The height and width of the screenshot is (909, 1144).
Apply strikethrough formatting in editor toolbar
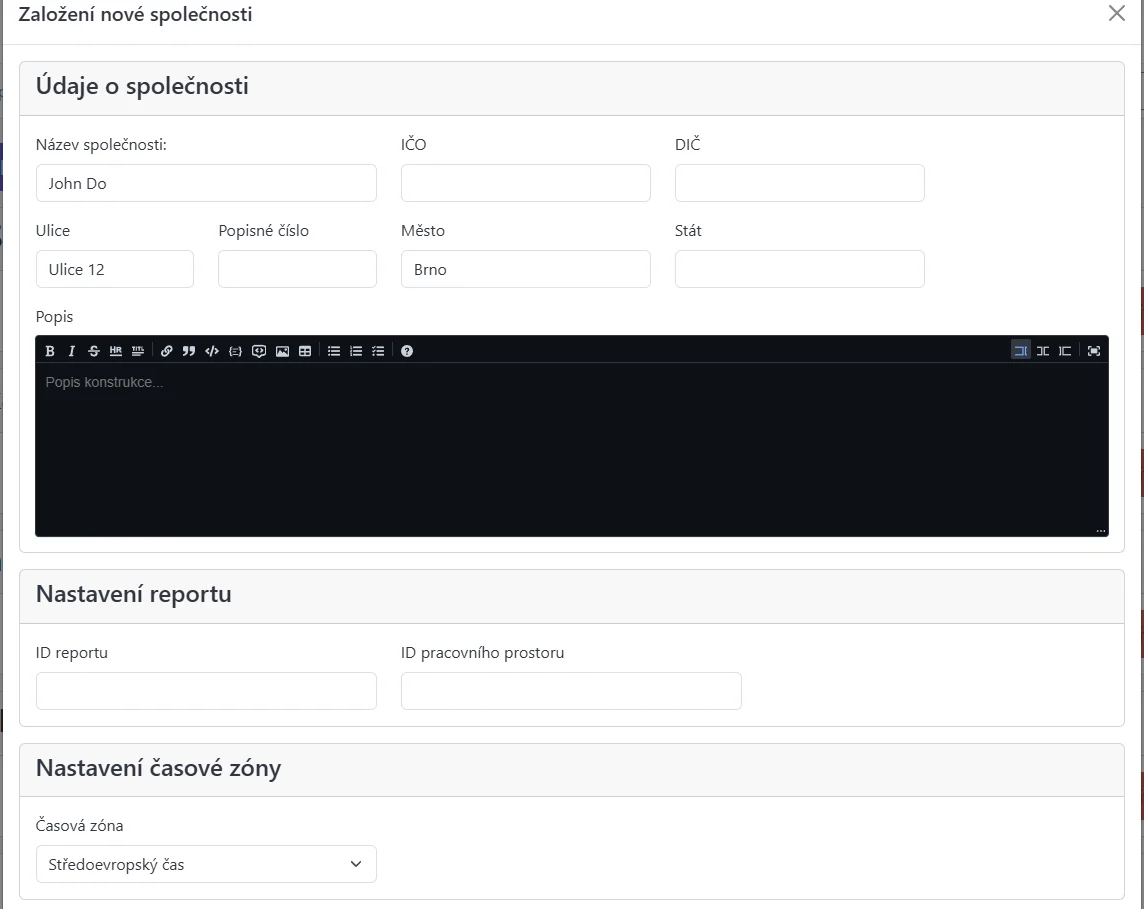94,351
